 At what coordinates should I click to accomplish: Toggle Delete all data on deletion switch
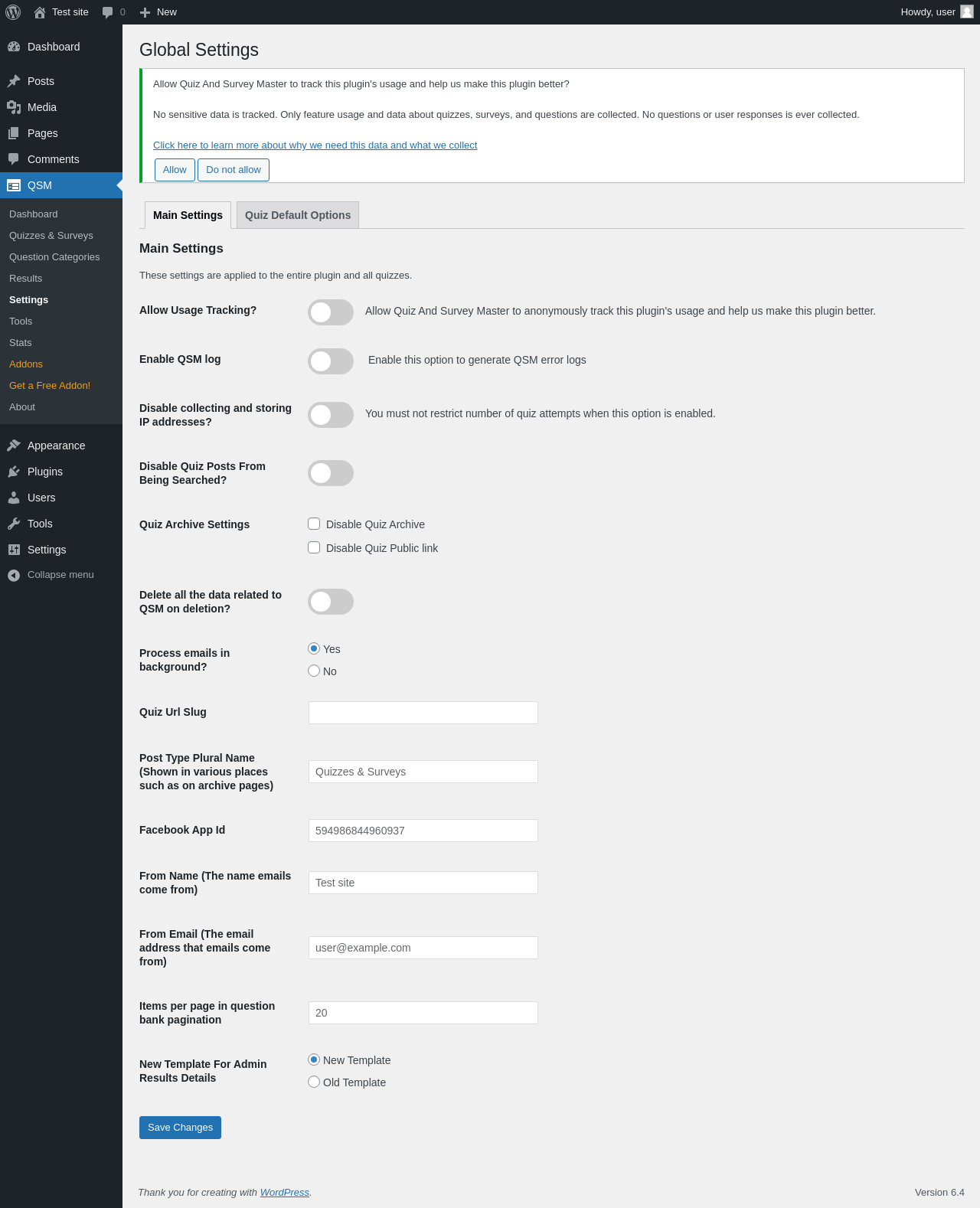point(331,602)
